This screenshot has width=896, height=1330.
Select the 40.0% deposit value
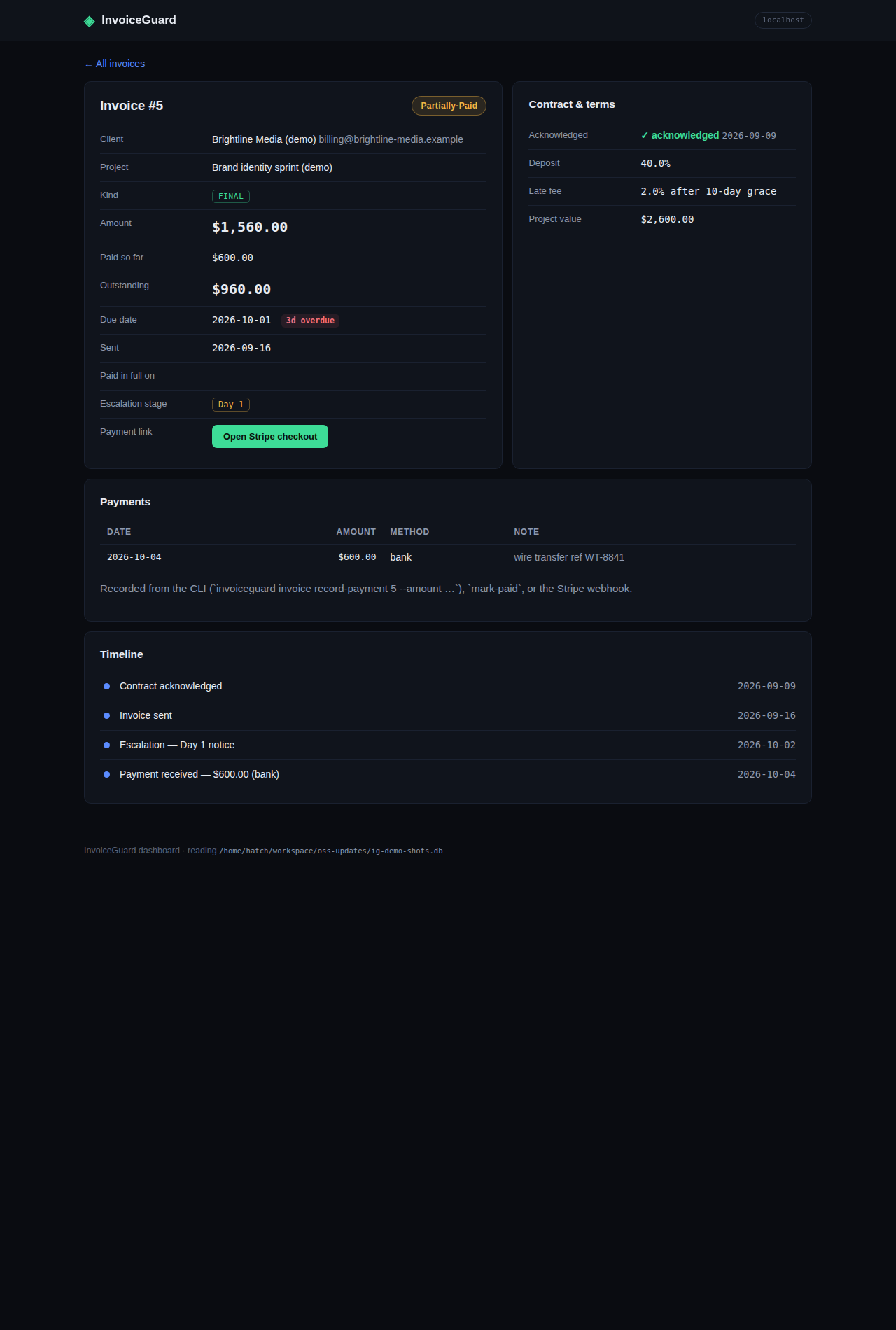pyautogui.click(x=656, y=163)
